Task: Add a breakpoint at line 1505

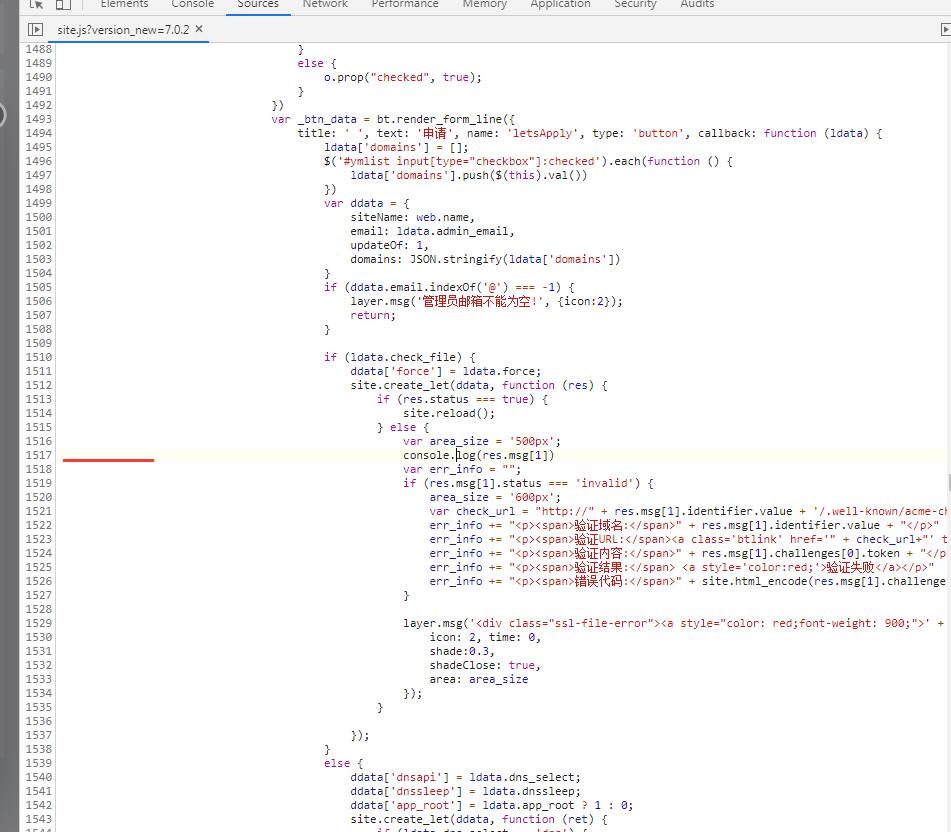Action: coord(39,287)
